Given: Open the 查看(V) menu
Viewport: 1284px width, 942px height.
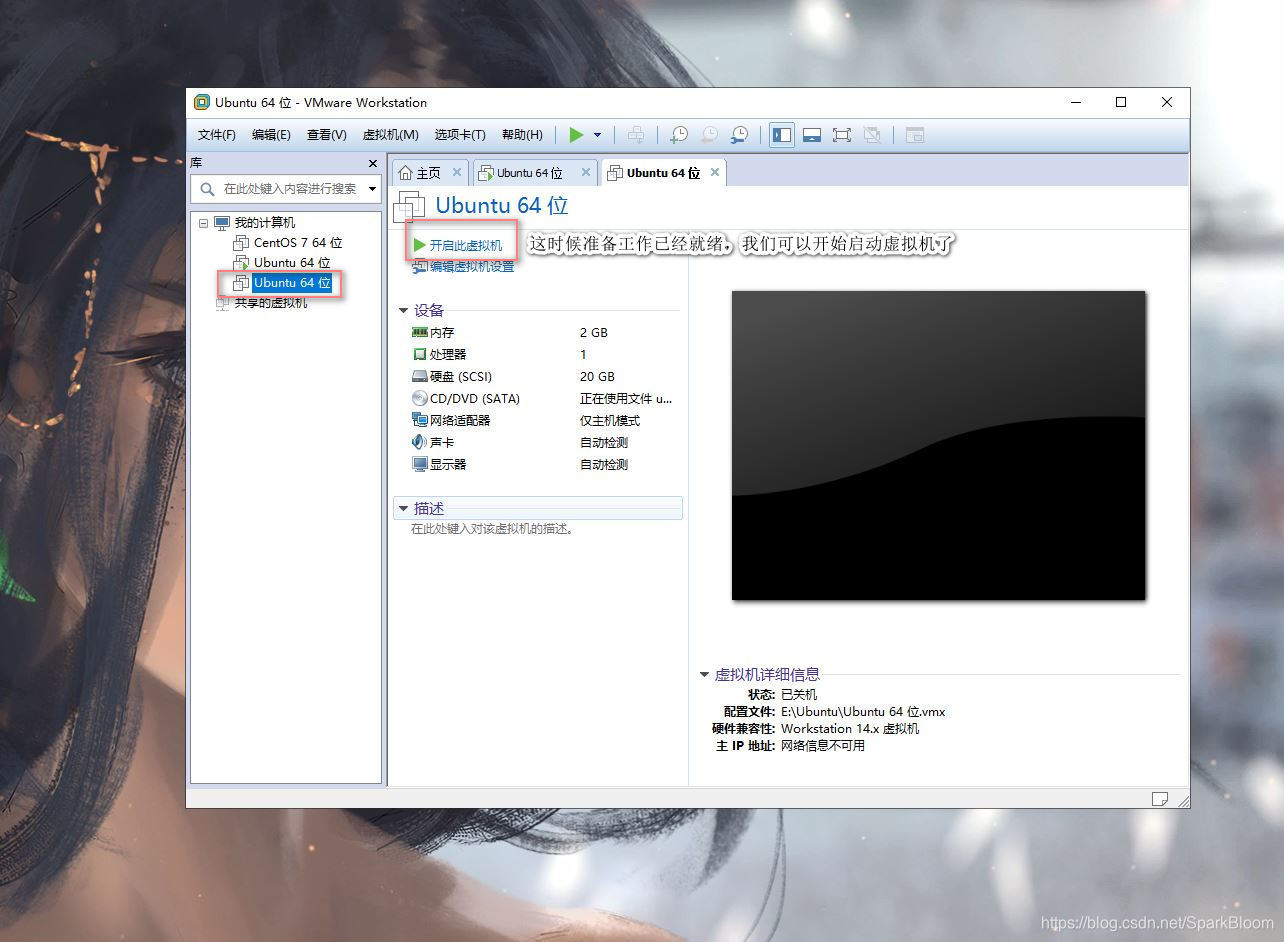Looking at the screenshot, I should [x=326, y=135].
